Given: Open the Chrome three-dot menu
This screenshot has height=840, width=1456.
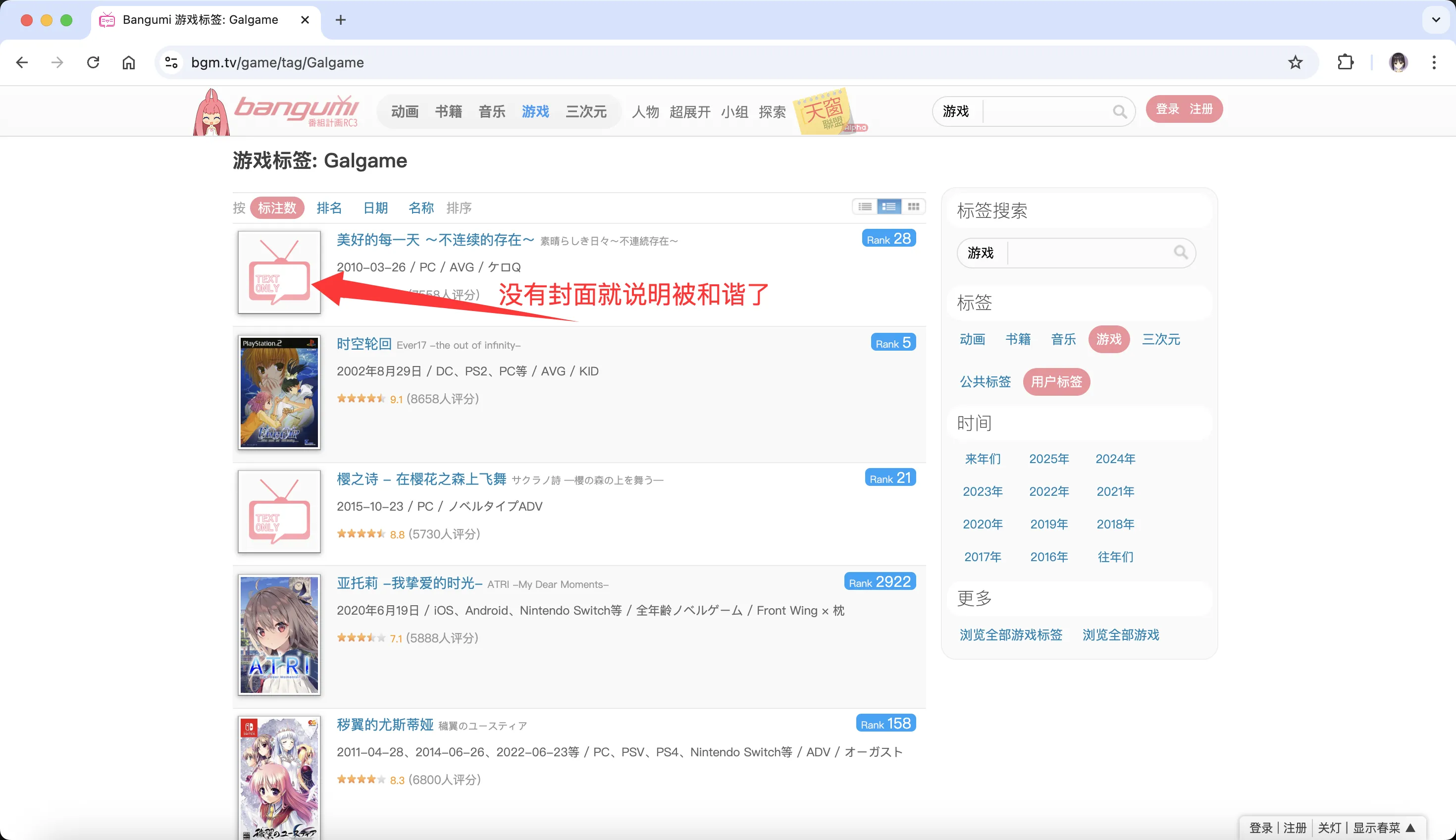Looking at the screenshot, I should [x=1434, y=62].
